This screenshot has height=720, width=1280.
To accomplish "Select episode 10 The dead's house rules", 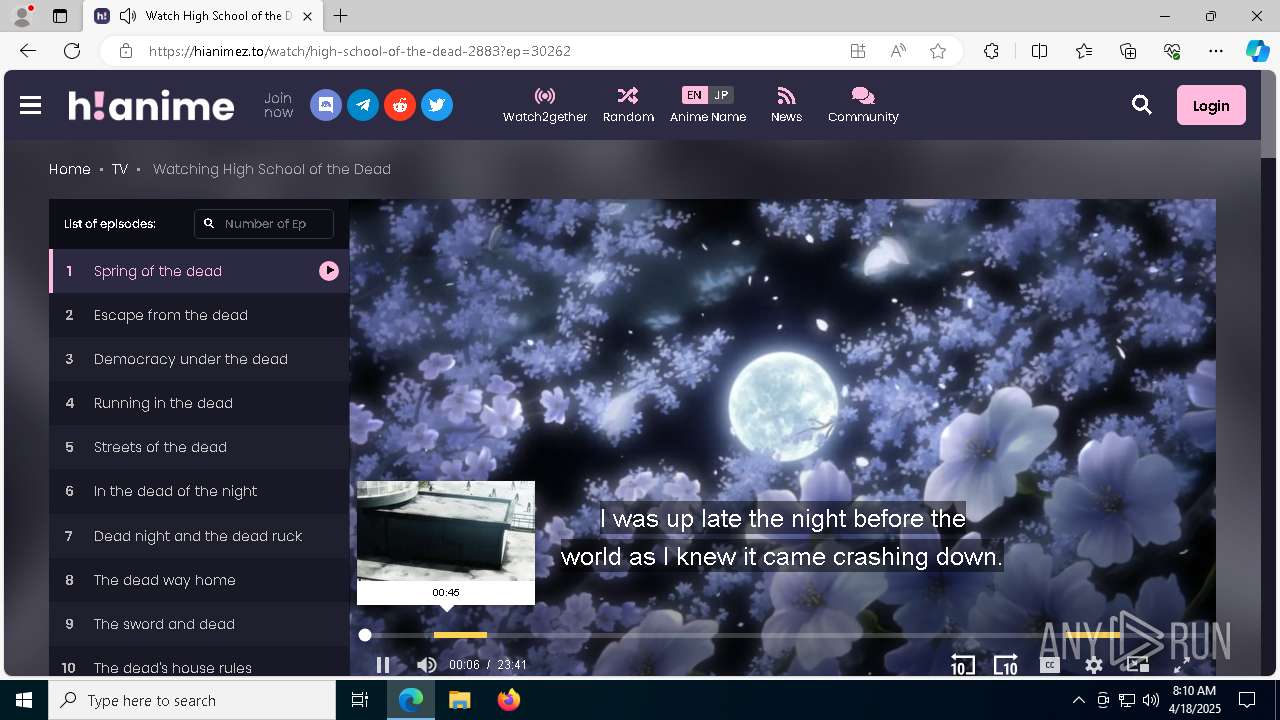I will (199, 663).
